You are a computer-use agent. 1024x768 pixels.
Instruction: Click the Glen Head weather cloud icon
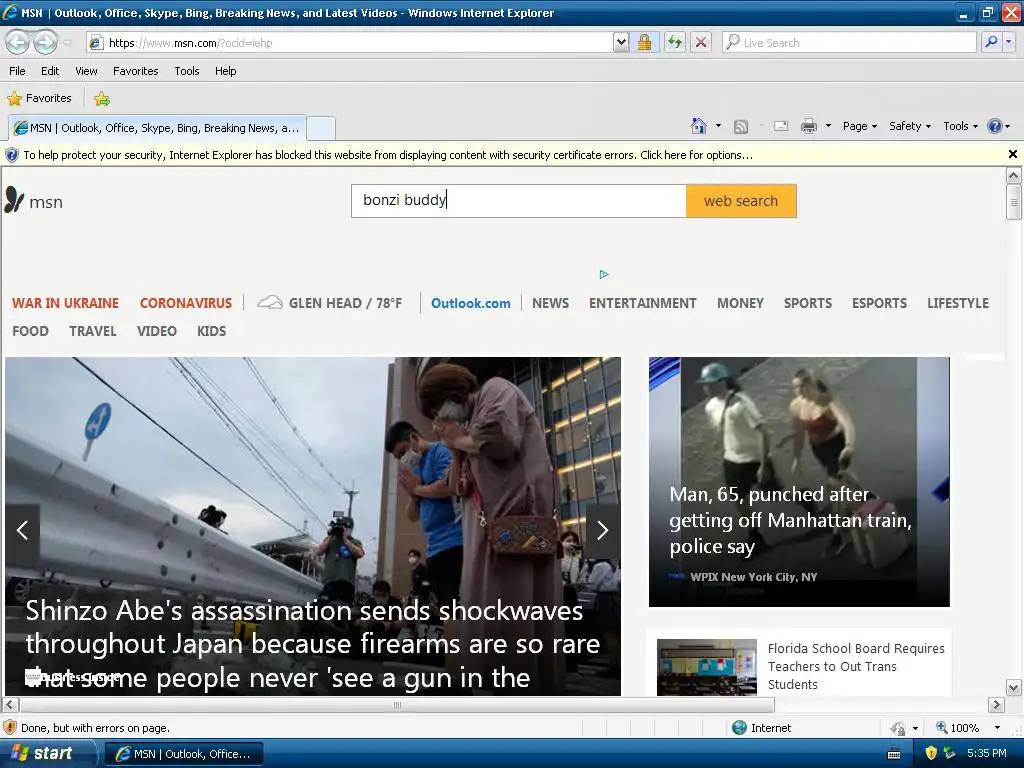pyautogui.click(x=270, y=302)
